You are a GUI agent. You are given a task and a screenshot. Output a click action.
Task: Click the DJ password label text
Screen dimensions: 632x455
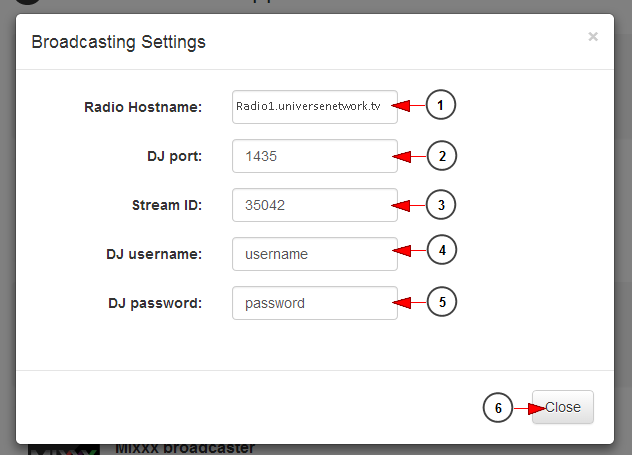[155, 303]
